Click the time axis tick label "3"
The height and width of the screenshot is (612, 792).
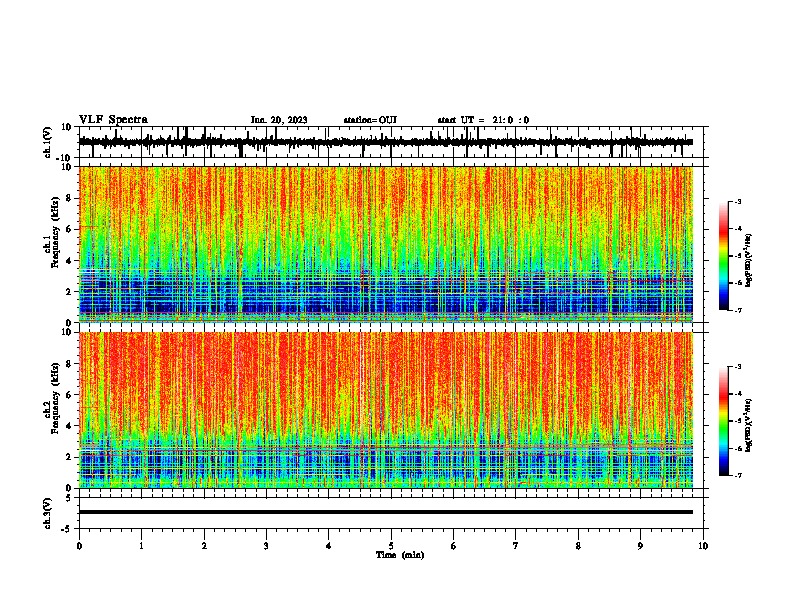266,546
